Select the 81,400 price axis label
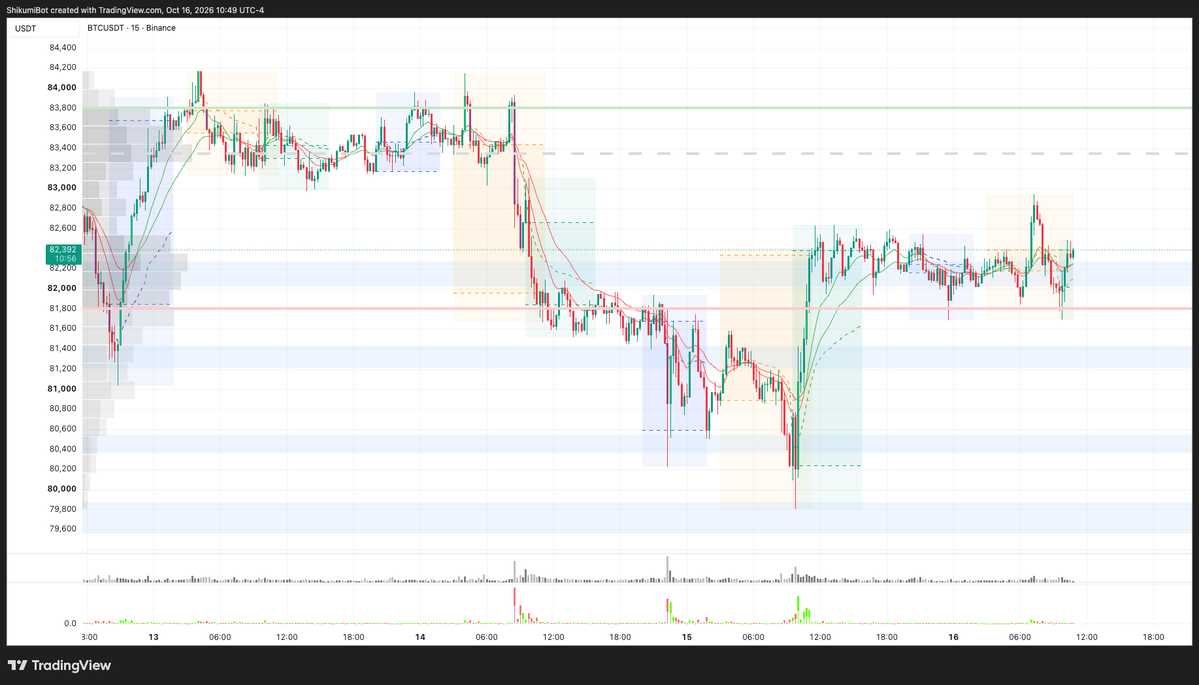This screenshot has width=1199, height=685. click(x=62, y=348)
